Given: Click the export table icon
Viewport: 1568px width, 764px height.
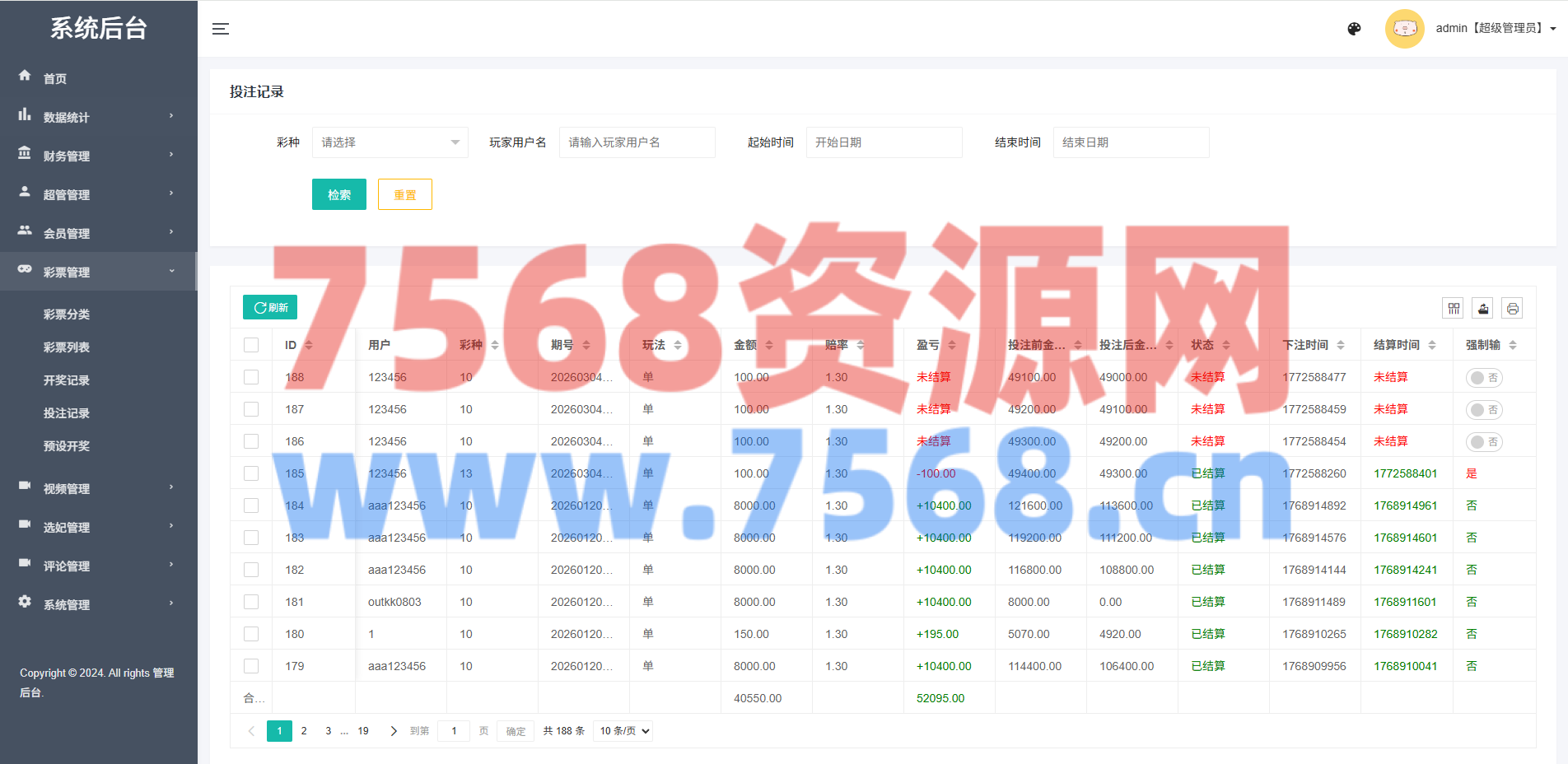Looking at the screenshot, I should 1483,308.
